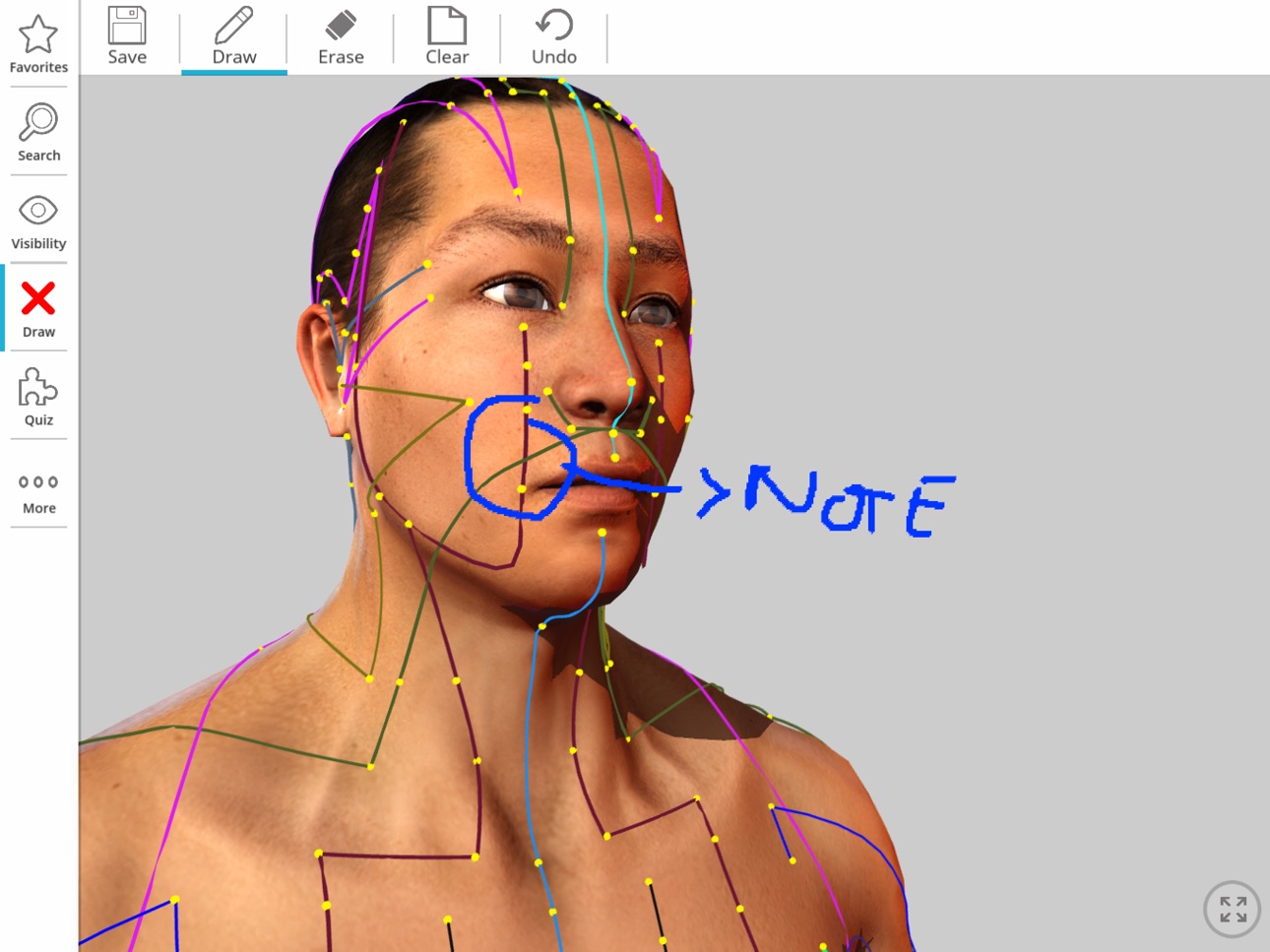Viewport: 1270px width, 952px height.
Task: Select the Draw pencil tool
Action: coord(234,36)
